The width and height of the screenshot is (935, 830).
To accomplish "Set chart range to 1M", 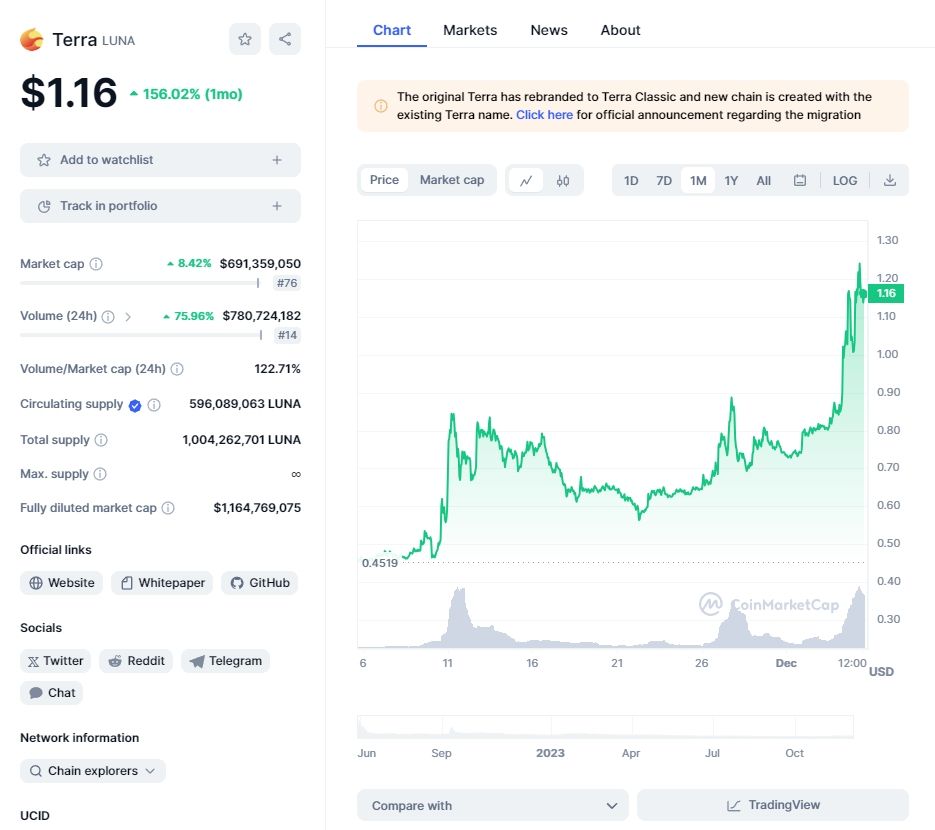I will click(x=698, y=181).
